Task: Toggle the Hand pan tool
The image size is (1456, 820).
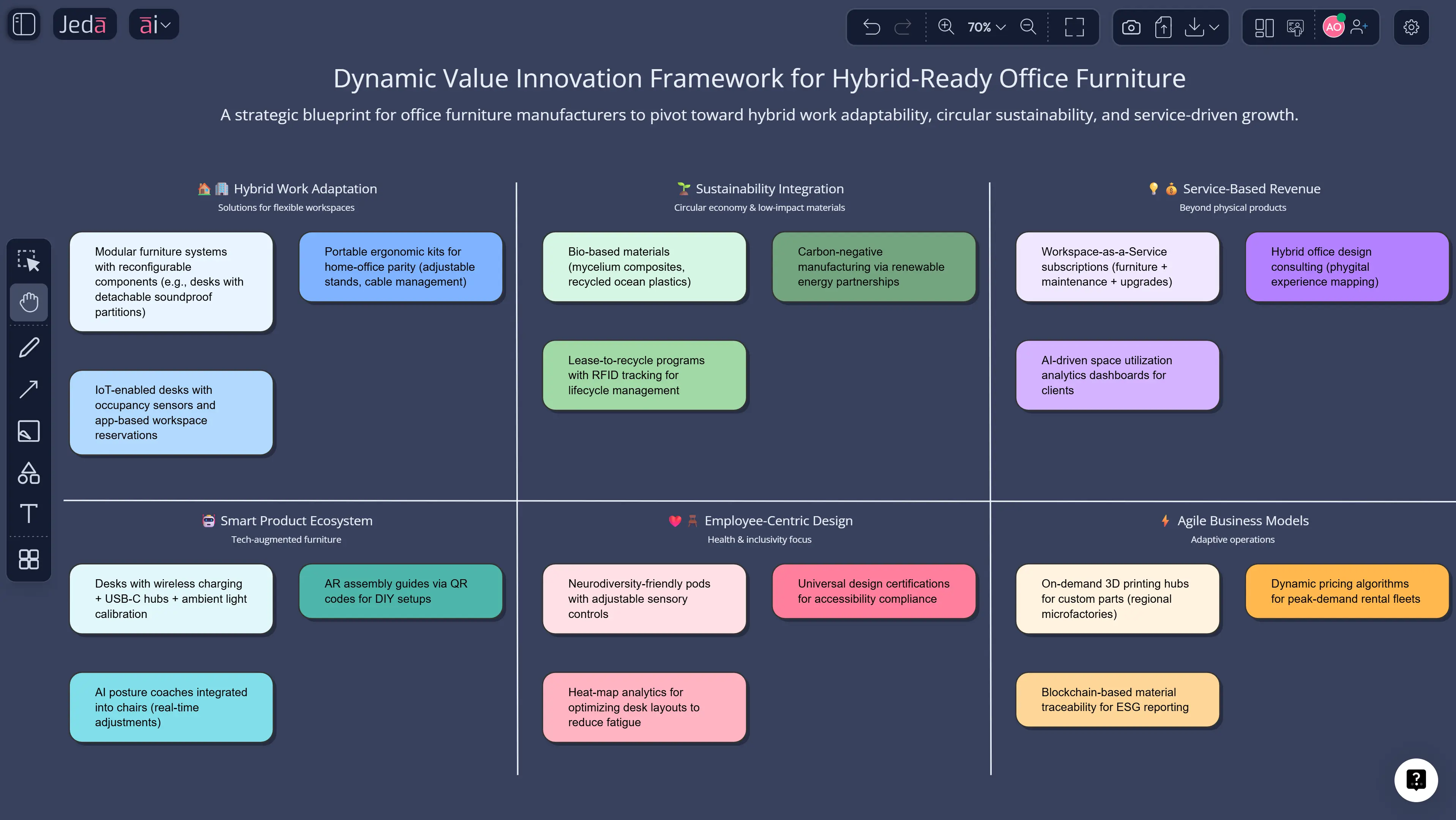Action: [29, 303]
